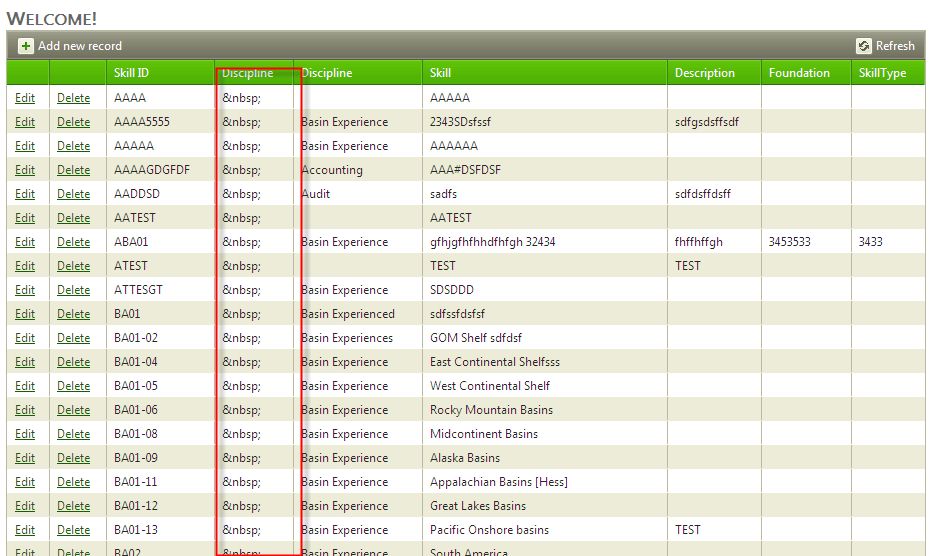The height and width of the screenshot is (556, 929).
Task: Delete the AAAA row
Action: (73, 98)
